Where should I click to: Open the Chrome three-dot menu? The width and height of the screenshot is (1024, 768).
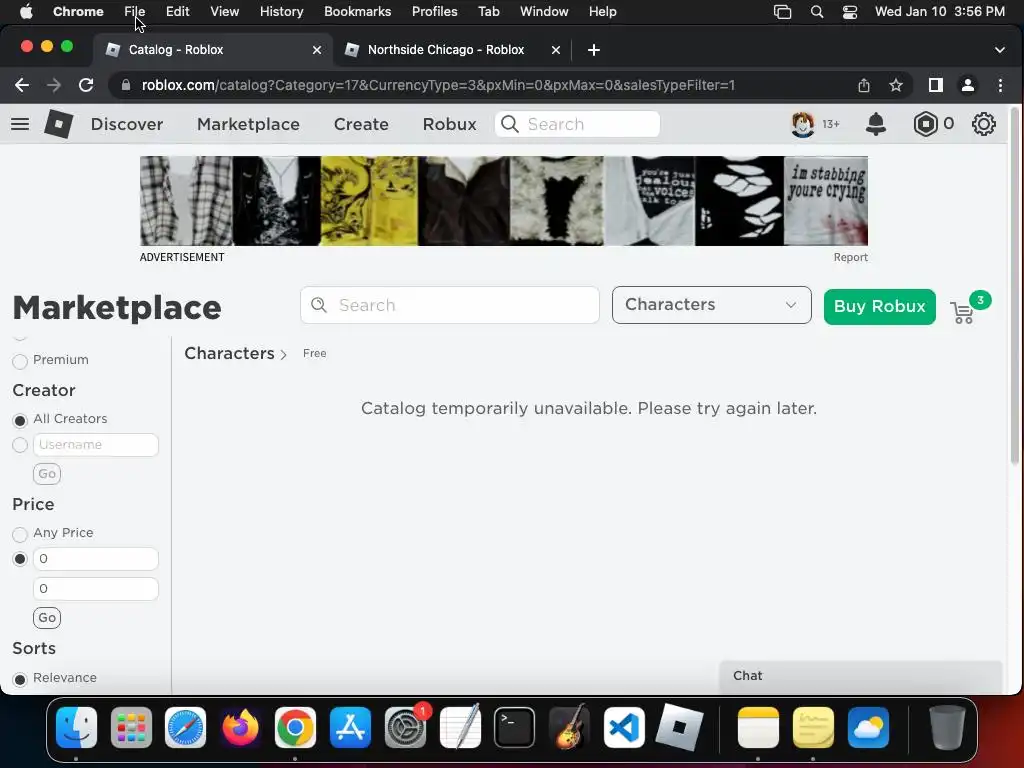(1000, 85)
